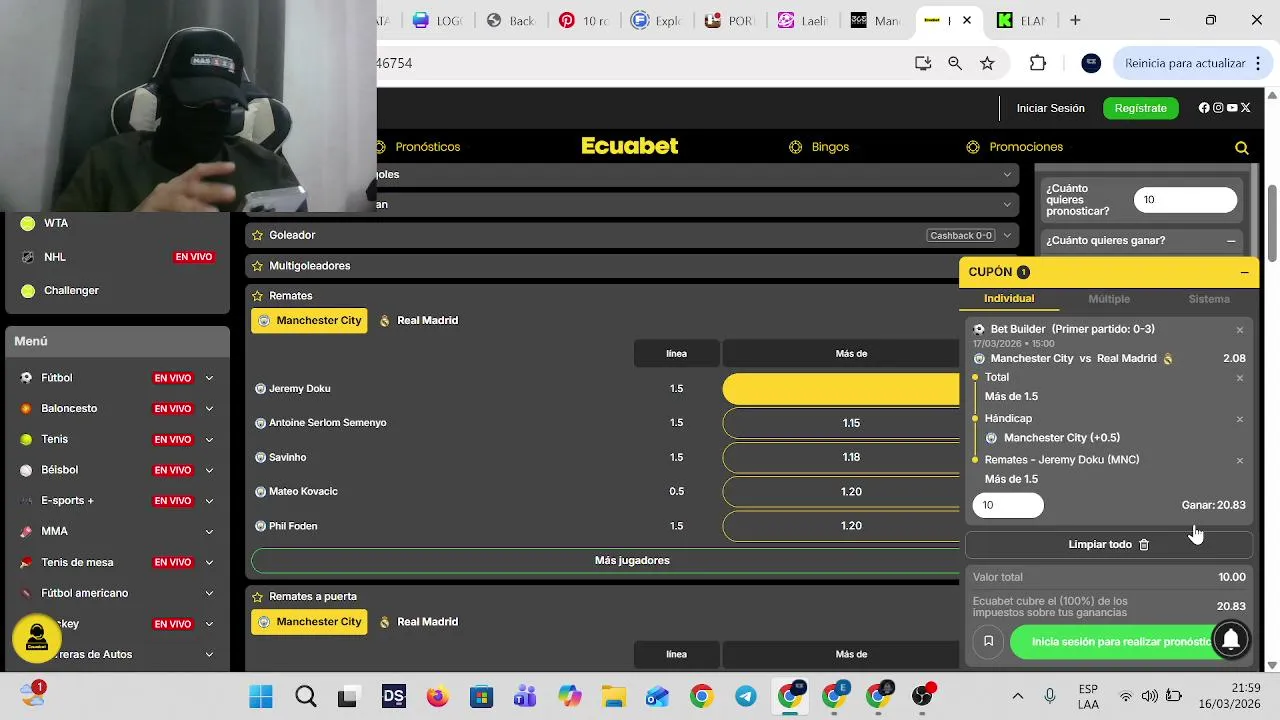The height and width of the screenshot is (720, 1280).
Task: Remove the Hándicap selection from the coupon
Action: [1240, 420]
